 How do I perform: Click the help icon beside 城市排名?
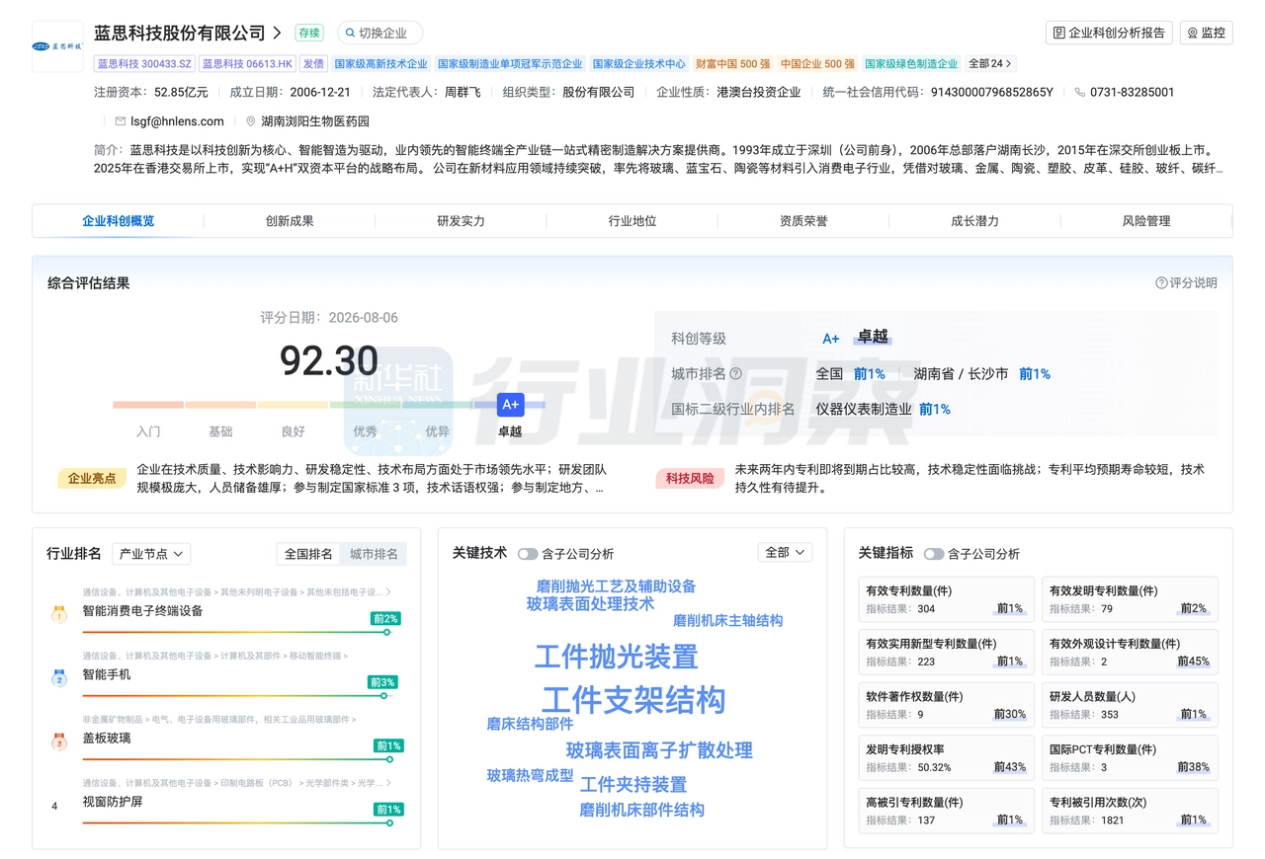[x=736, y=374]
